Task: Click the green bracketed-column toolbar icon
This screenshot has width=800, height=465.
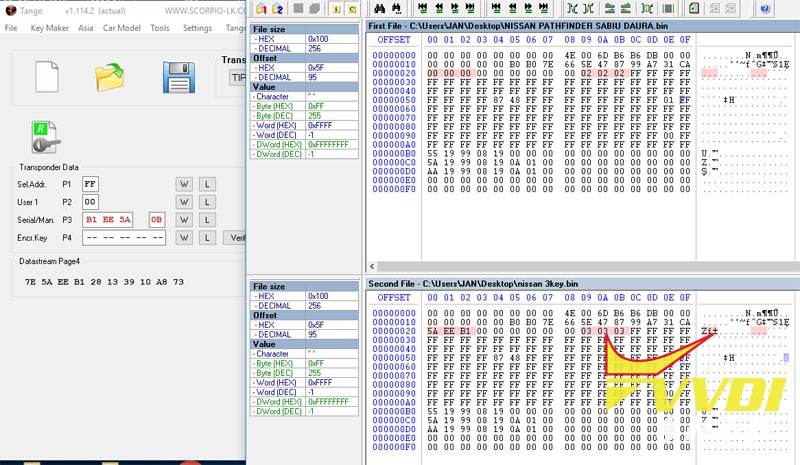Action: tap(647, 8)
